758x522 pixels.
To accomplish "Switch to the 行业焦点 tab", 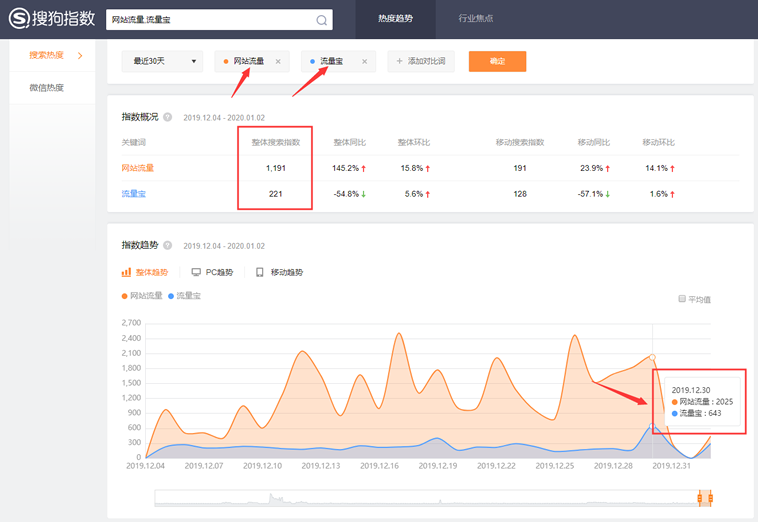I will point(476,19).
